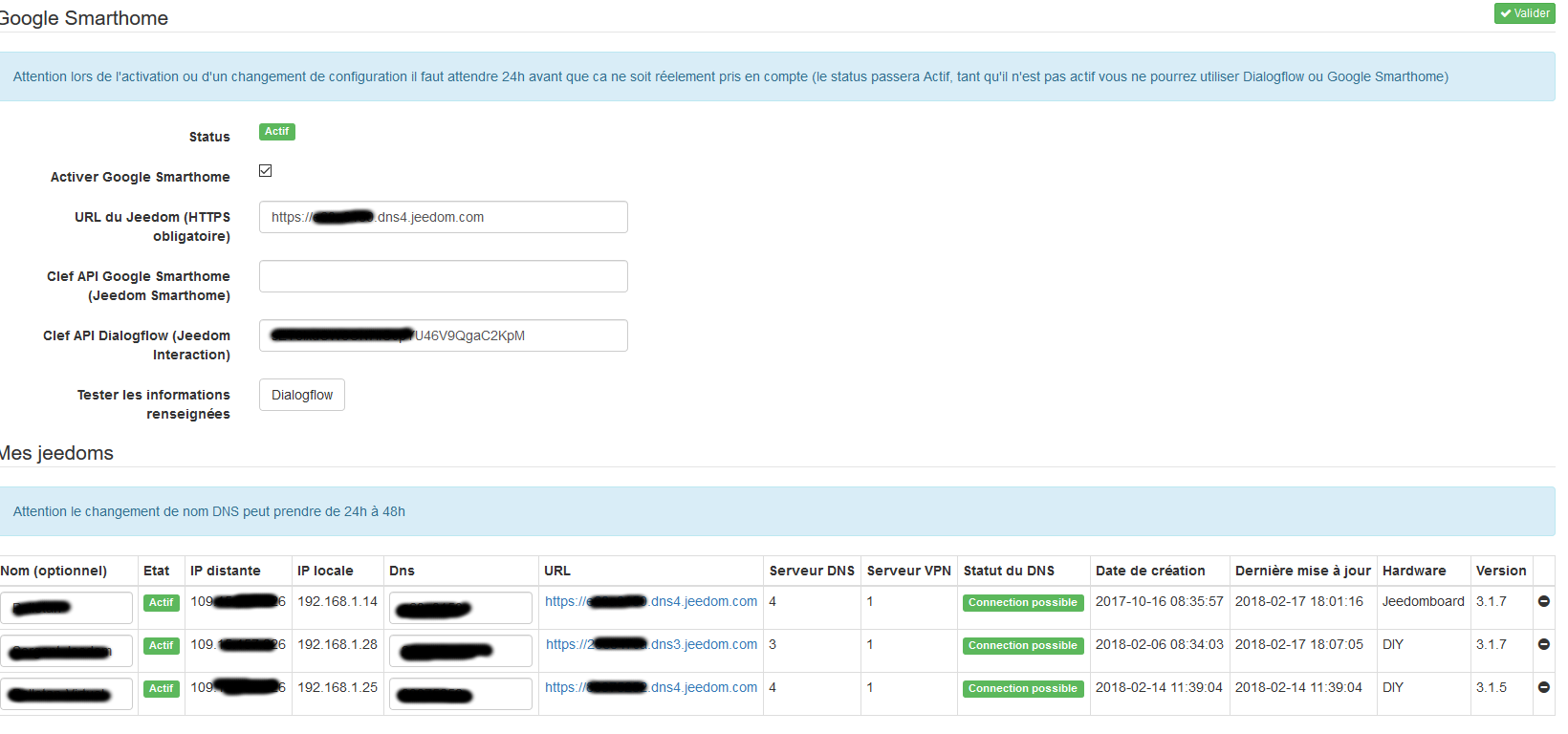1568x734 pixels.
Task: Click Connection possible in Jeedomboard row
Action: [1023, 603]
